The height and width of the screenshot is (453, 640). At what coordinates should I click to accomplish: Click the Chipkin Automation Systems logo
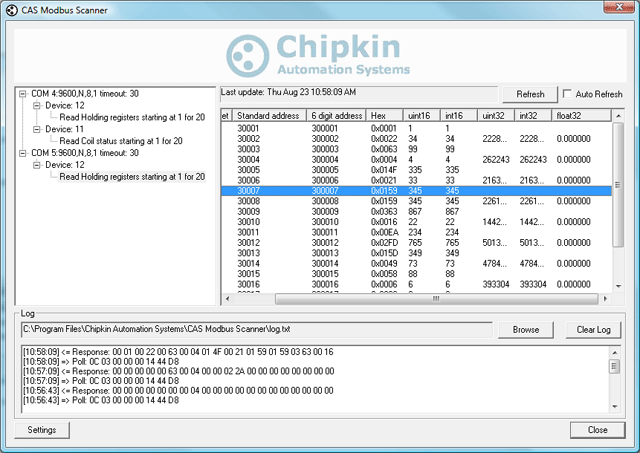tap(318, 54)
